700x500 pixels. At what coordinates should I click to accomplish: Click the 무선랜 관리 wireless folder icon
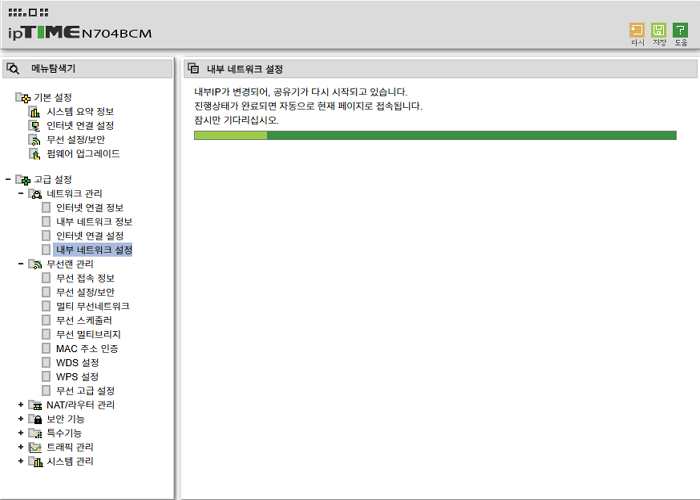coord(35,264)
